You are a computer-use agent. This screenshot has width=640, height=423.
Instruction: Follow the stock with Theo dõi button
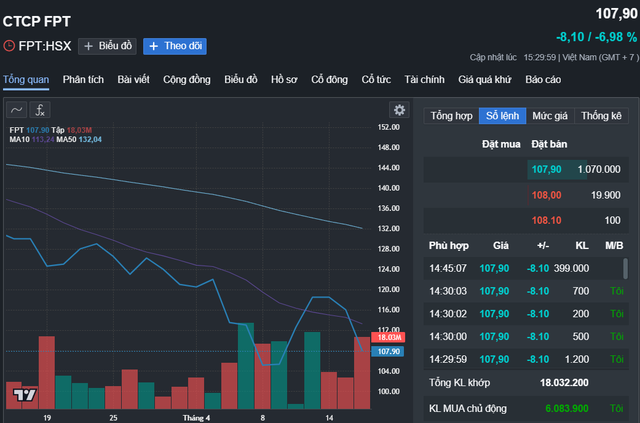point(174,46)
